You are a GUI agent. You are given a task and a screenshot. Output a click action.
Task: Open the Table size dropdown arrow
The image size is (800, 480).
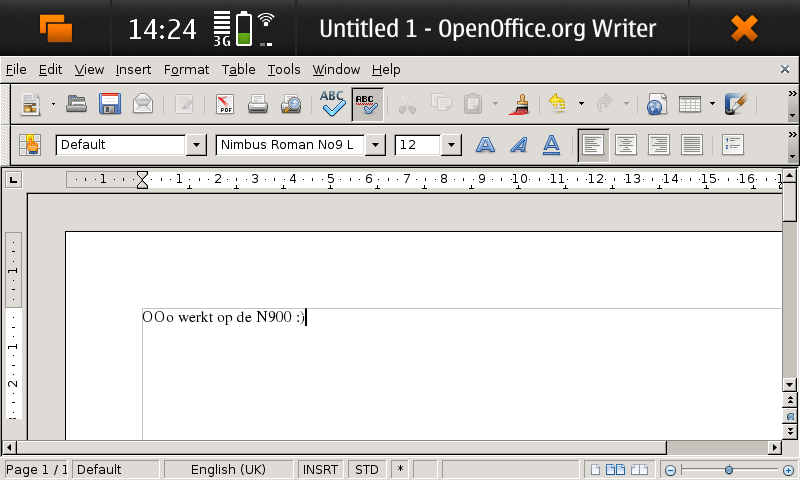tap(712, 104)
